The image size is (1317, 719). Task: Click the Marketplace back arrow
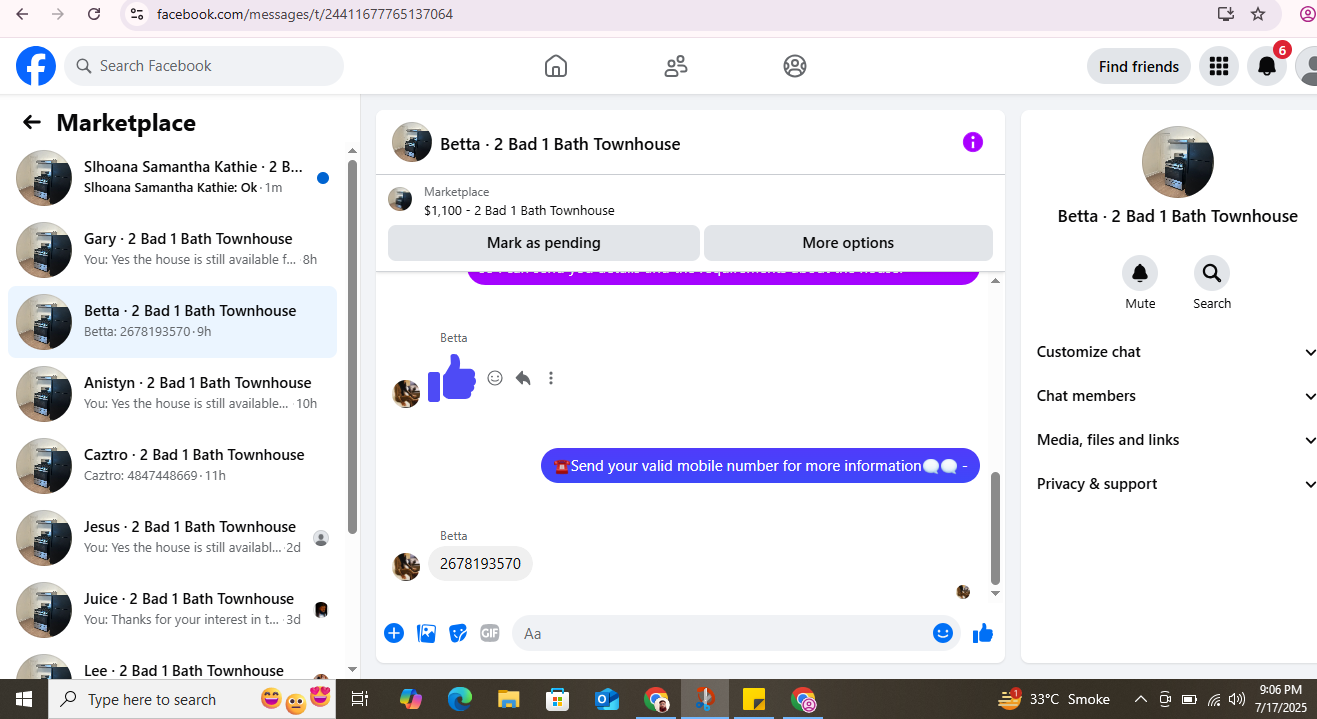32,122
